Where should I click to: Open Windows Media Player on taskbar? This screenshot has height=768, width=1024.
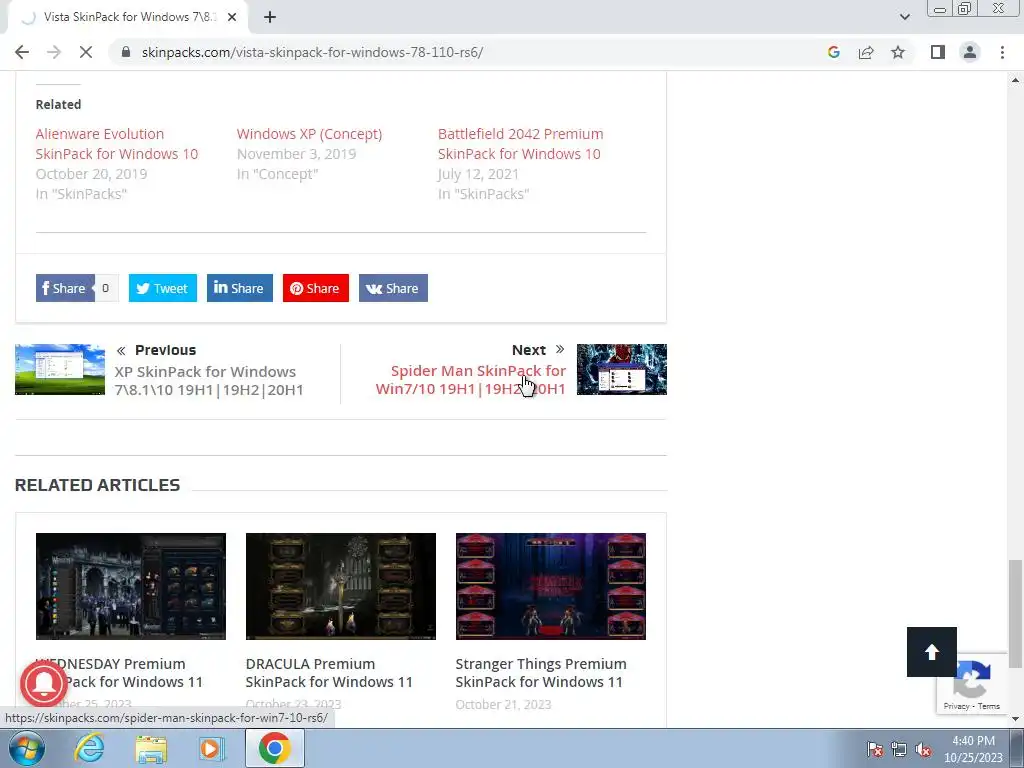[211, 748]
